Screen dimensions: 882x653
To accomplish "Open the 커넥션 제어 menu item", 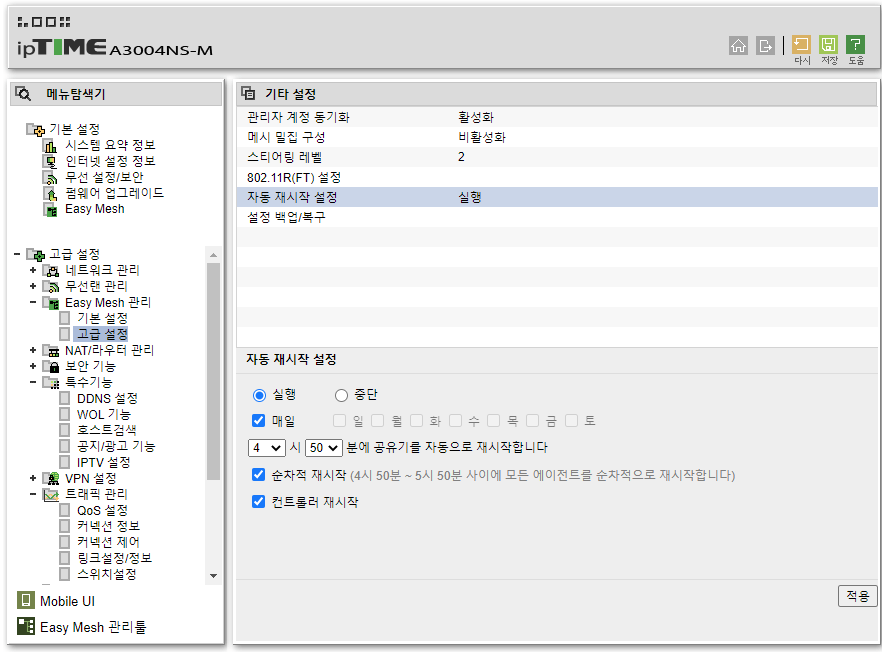I will 108,542.
